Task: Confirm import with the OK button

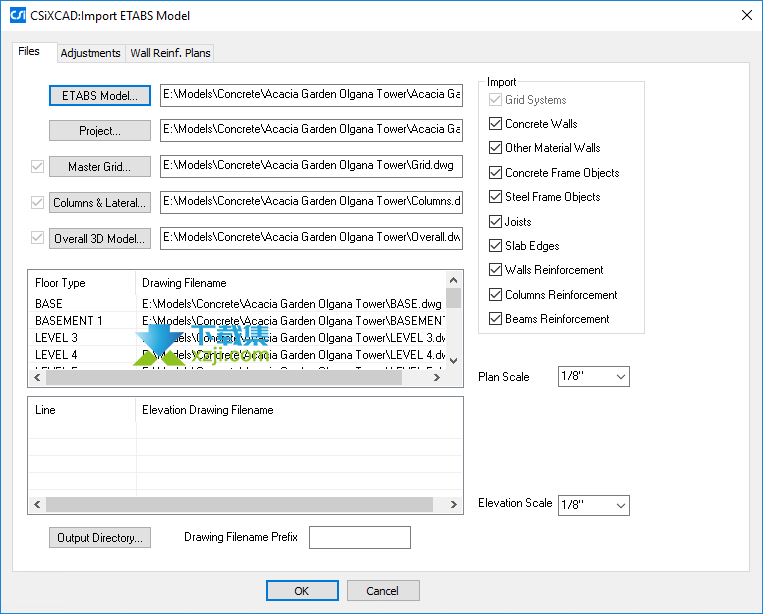Action: (302, 591)
